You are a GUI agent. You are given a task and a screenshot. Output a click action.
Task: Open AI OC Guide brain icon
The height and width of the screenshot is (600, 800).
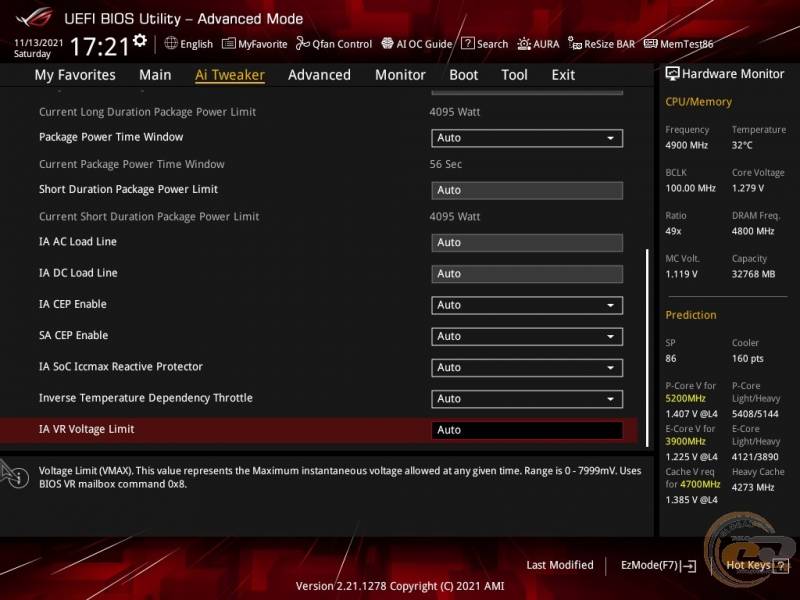pos(387,43)
